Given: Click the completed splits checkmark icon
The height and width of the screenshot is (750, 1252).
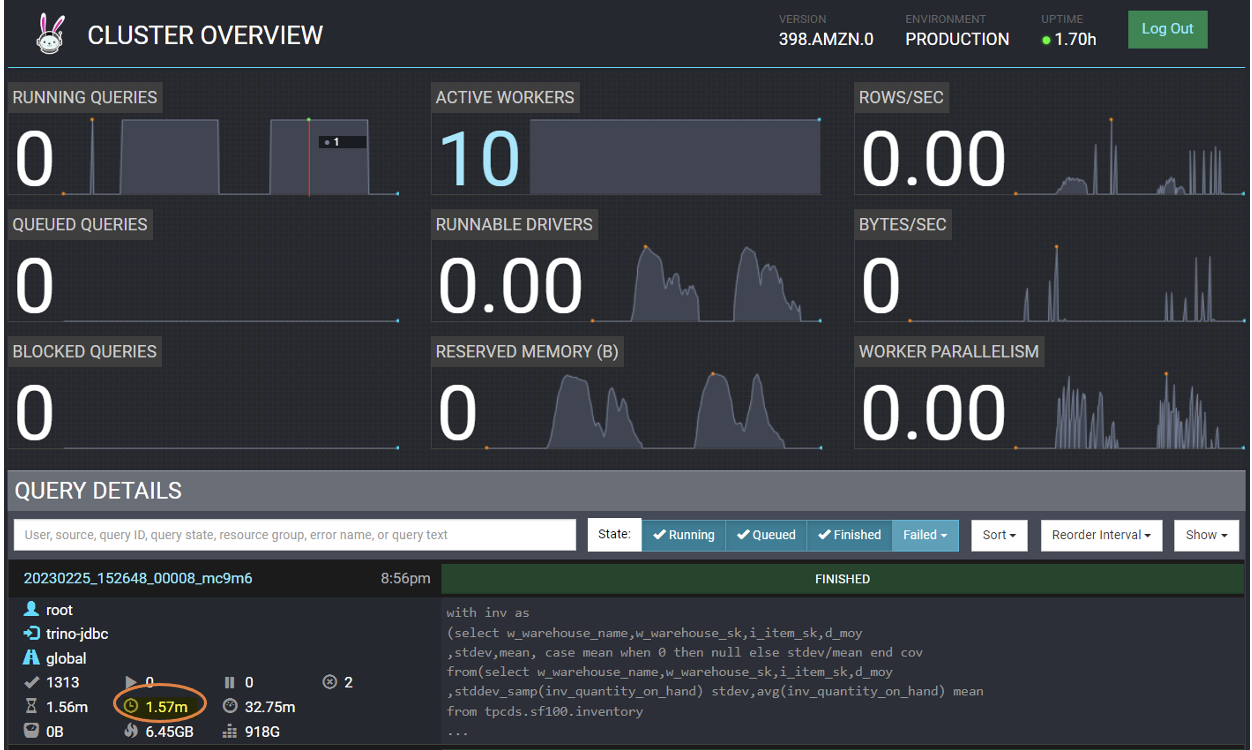Looking at the screenshot, I should coord(30,682).
